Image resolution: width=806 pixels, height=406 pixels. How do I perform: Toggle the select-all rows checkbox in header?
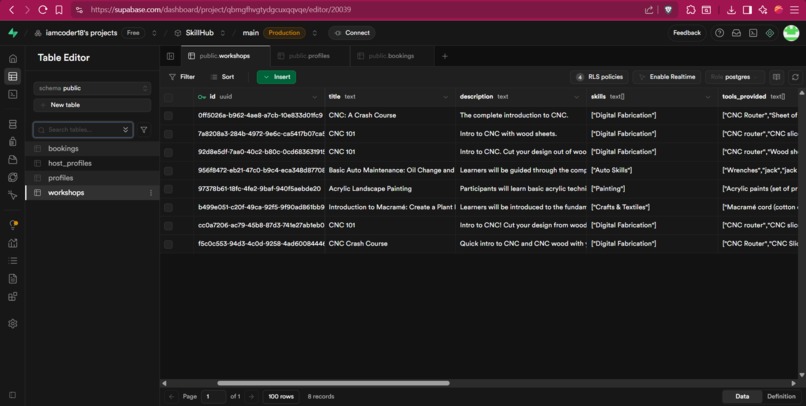[x=168, y=97]
